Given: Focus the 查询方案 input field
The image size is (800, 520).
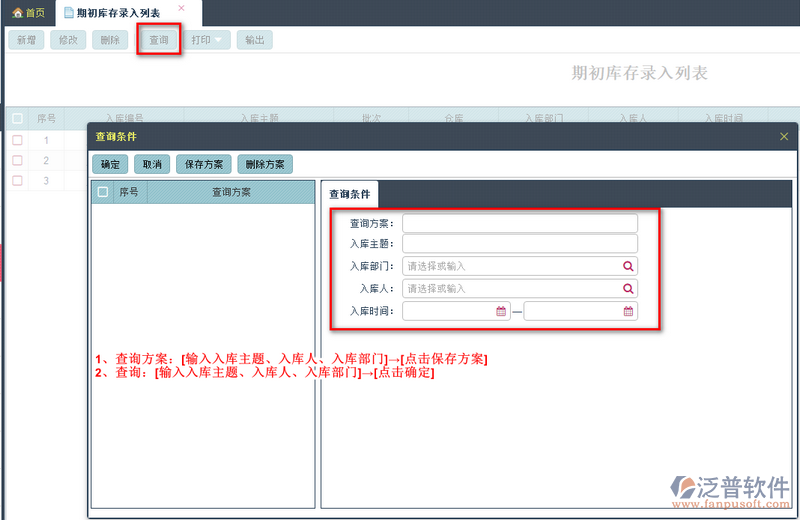Looking at the screenshot, I should pyautogui.click(x=520, y=224).
